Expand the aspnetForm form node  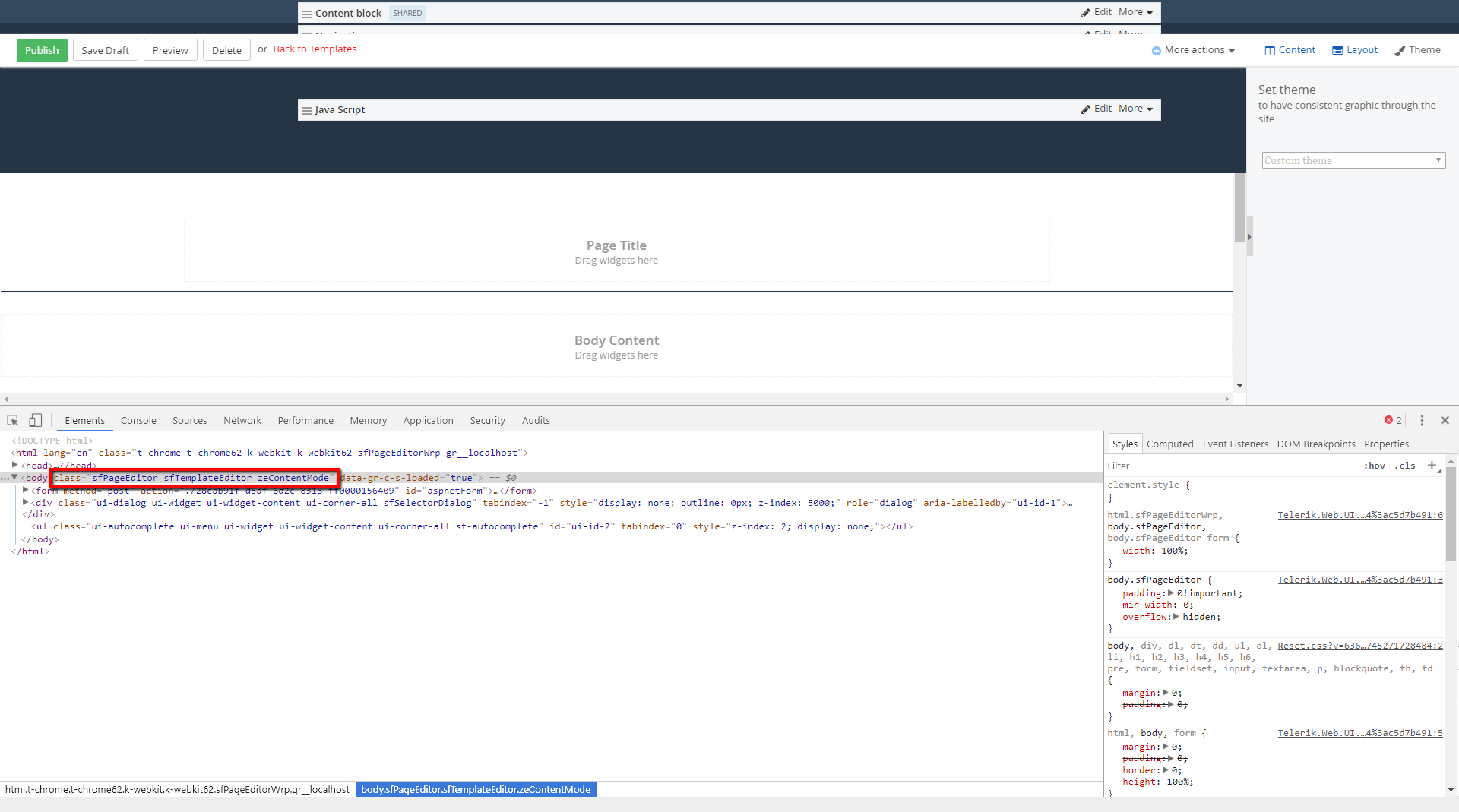pyautogui.click(x=25, y=490)
